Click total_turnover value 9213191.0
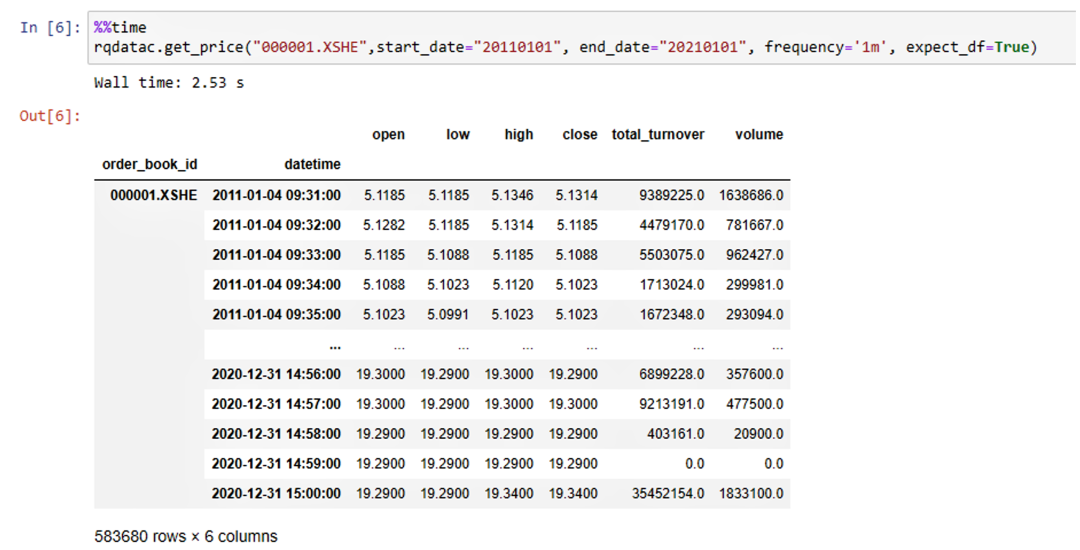The height and width of the screenshot is (550, 1080). point(672,404)
